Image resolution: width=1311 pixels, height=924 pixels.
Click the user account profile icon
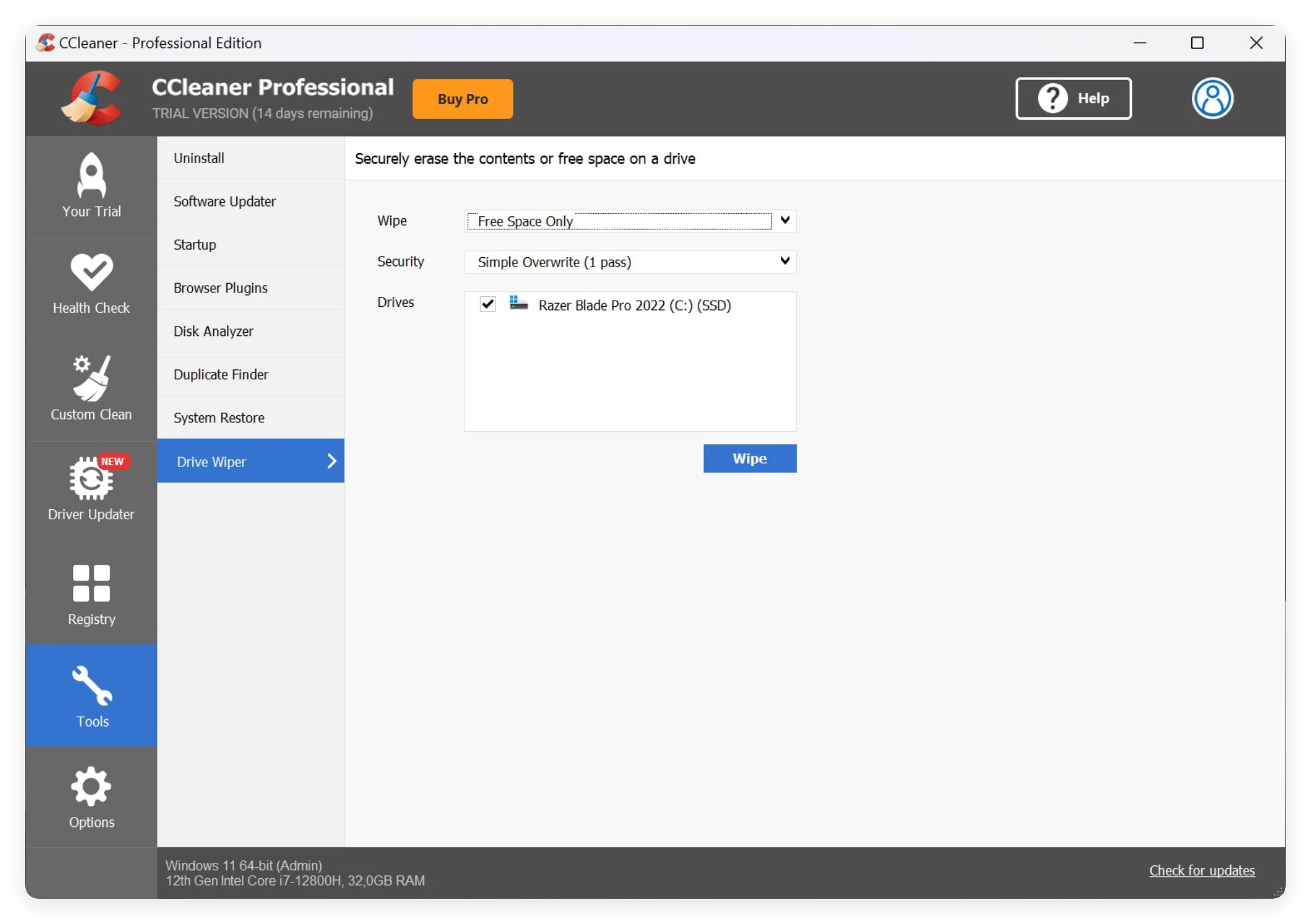(1212, 98)
